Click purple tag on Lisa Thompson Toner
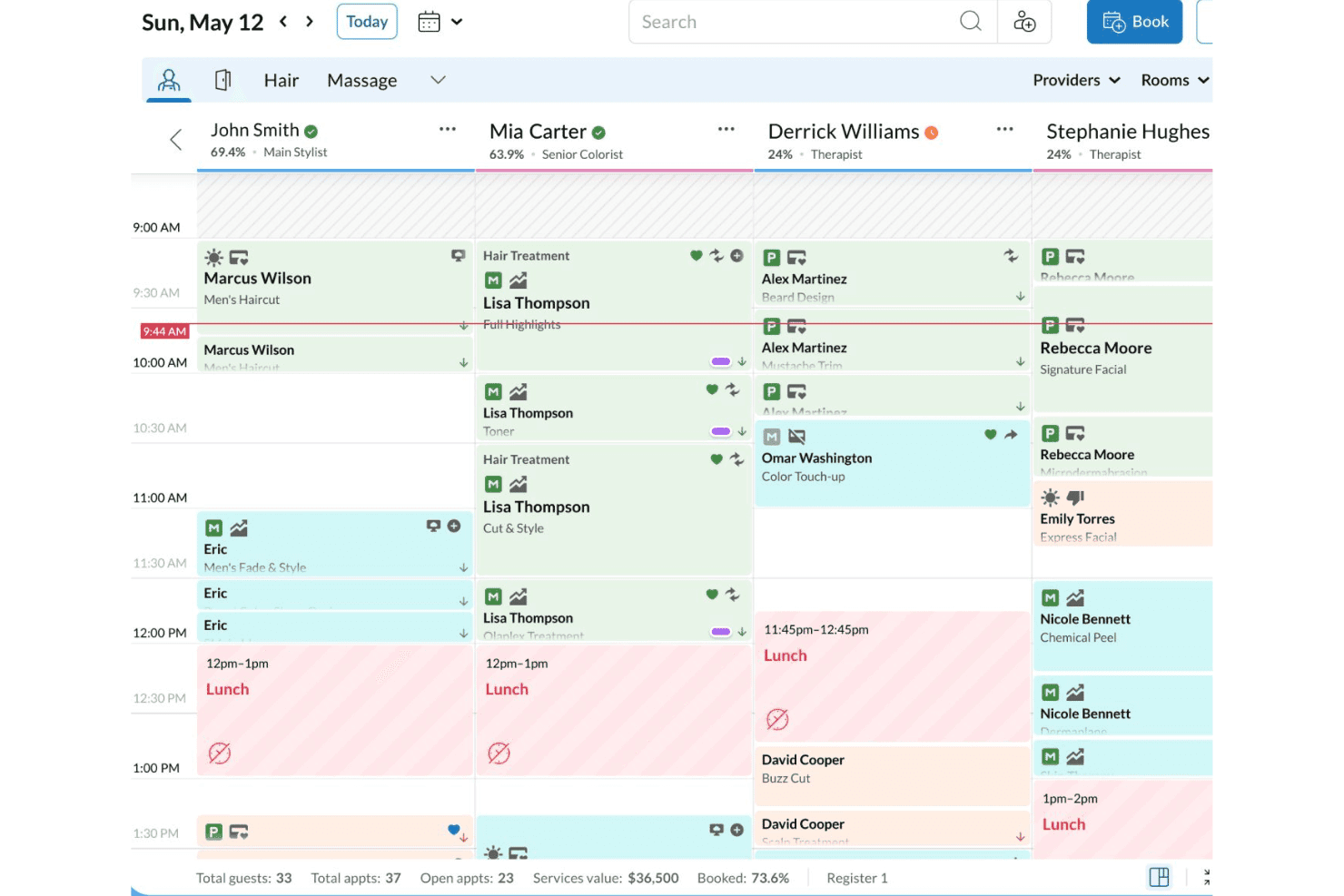The width and height of the screenshot is (1344, 896). point(721,432)
